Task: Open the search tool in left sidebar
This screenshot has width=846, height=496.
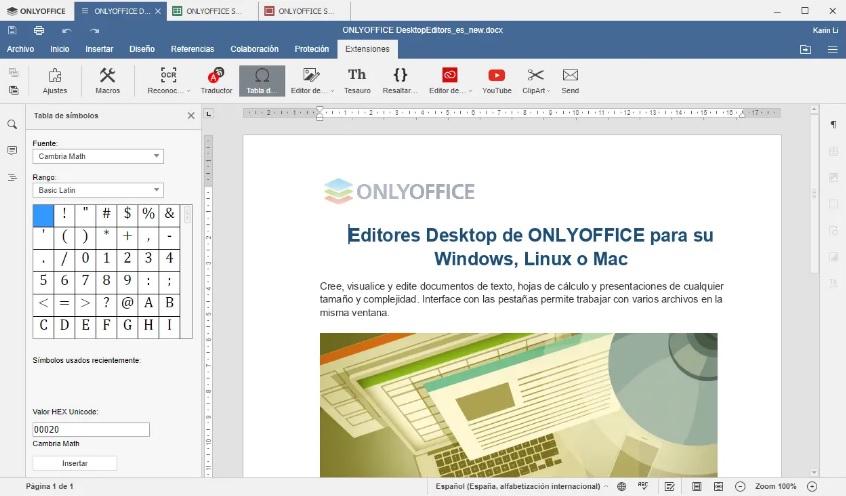Action: 12,125
